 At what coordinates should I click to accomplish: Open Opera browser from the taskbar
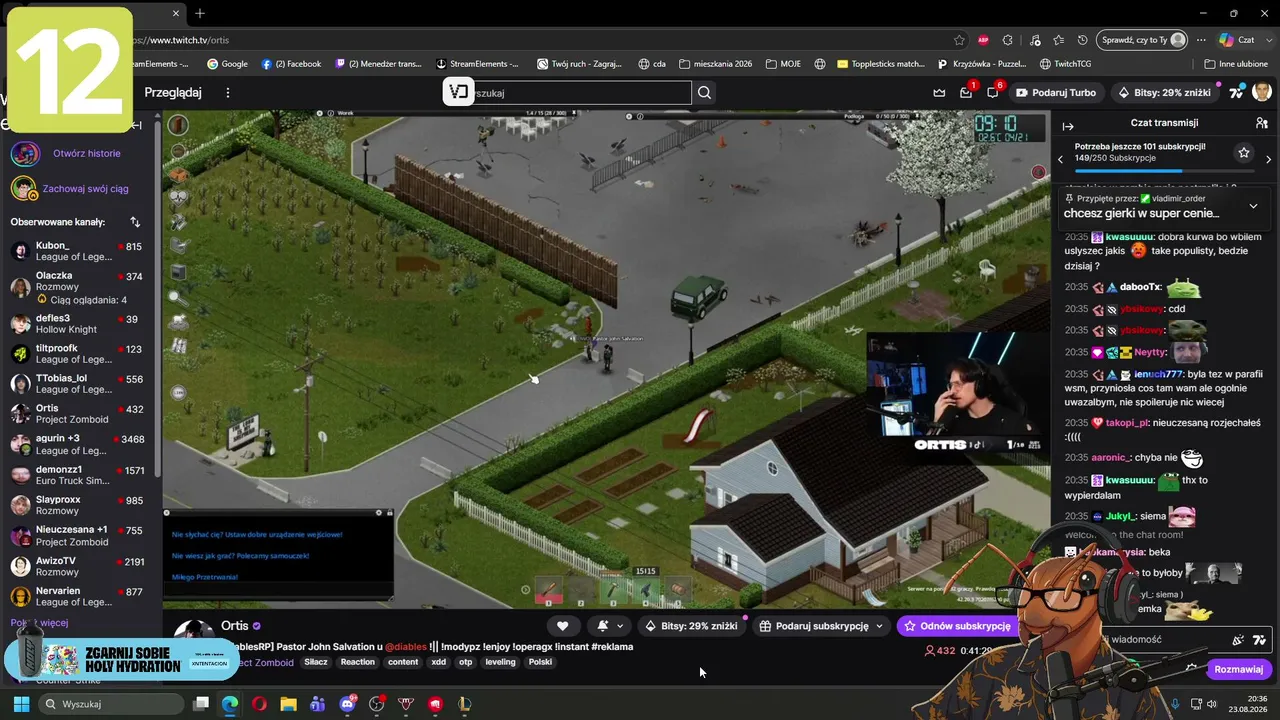point(259,704)
